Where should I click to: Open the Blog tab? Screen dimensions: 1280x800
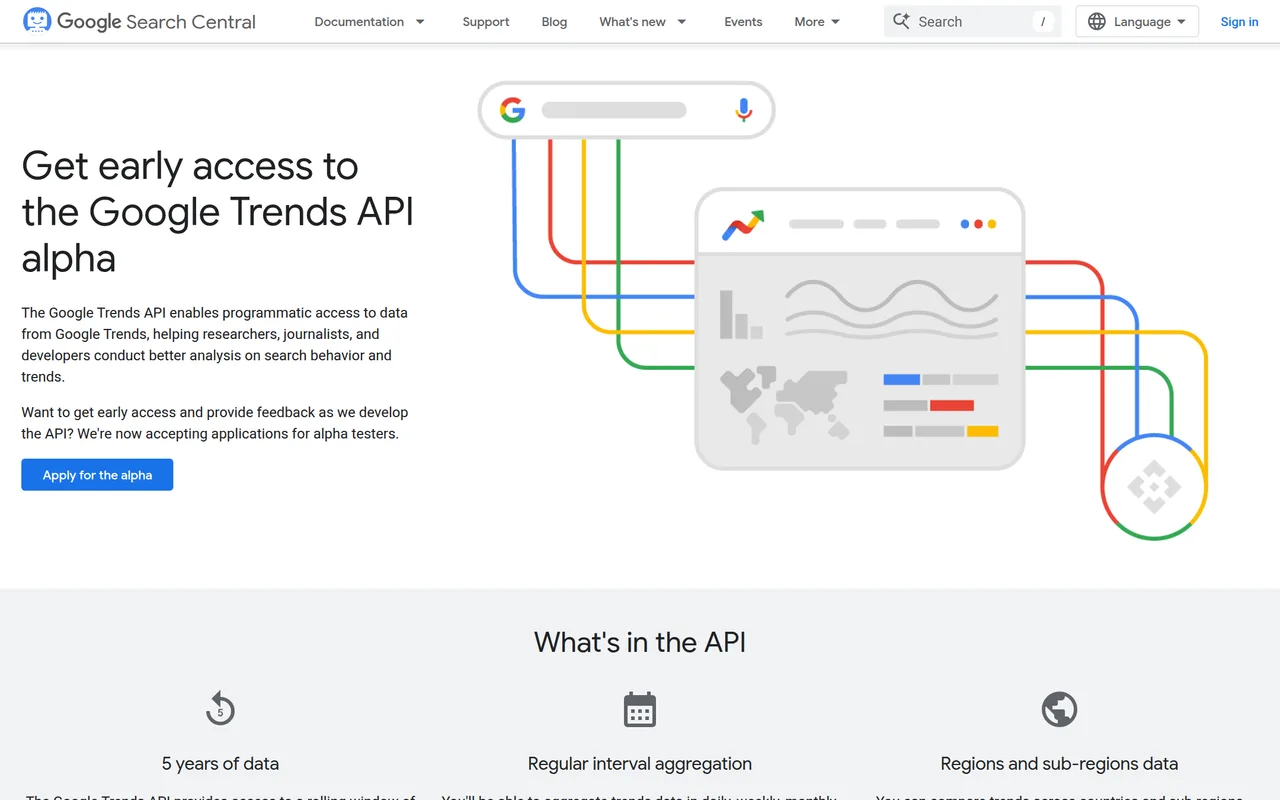(x=554, y=21)
